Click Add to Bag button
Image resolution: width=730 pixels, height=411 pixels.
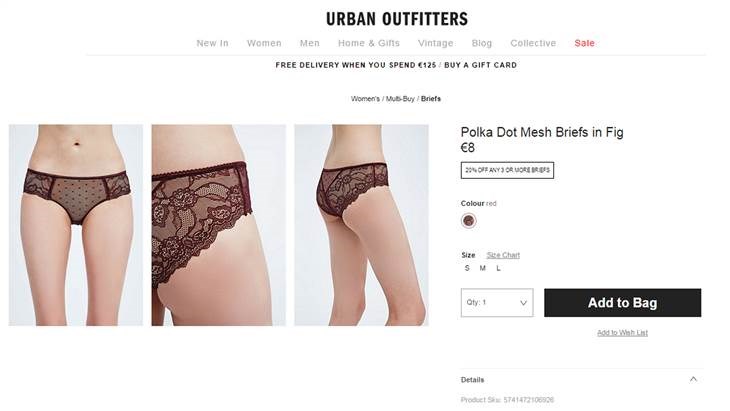click(622, 303)
